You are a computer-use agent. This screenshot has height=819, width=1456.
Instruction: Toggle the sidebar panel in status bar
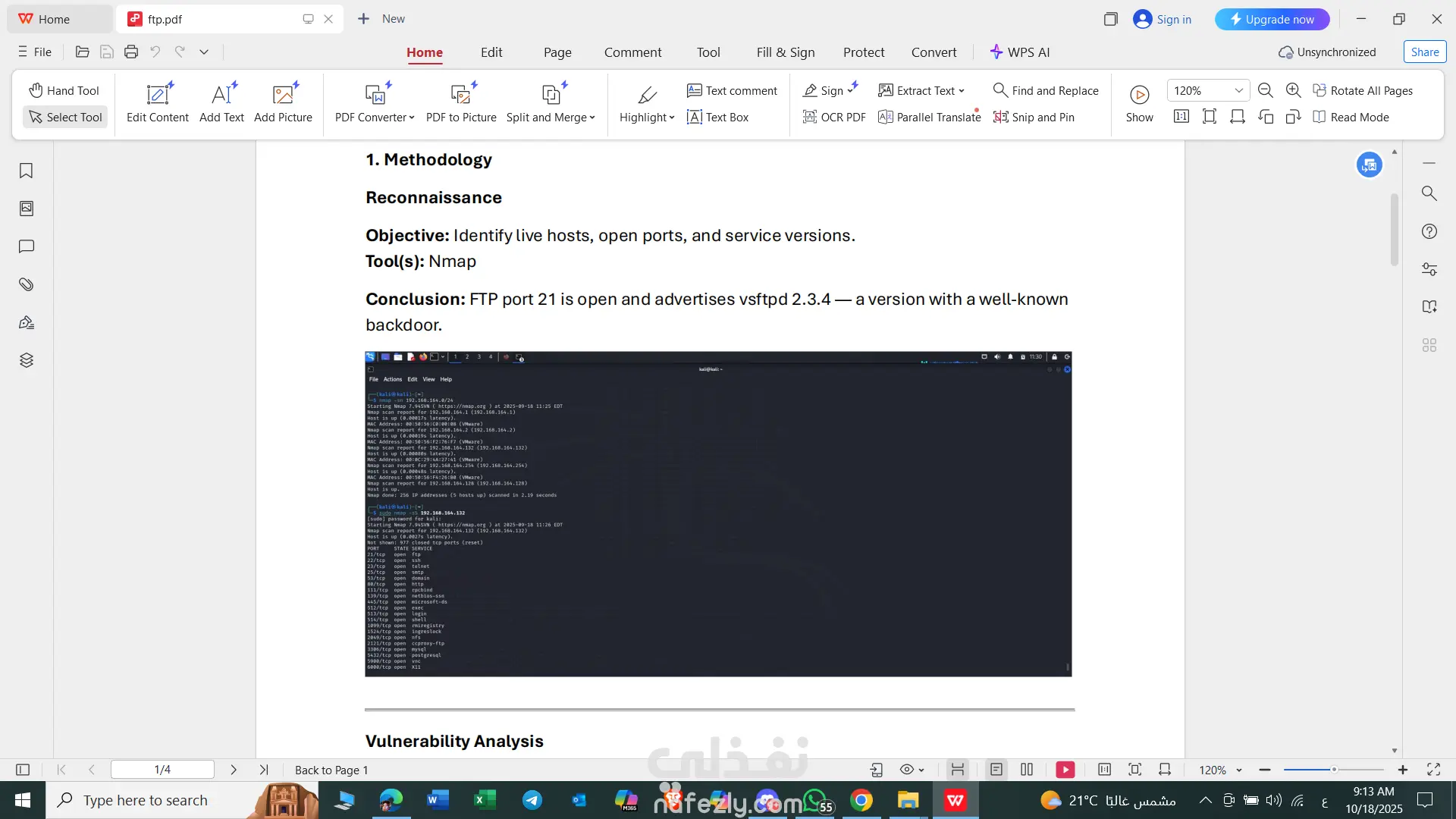[23, 770]
